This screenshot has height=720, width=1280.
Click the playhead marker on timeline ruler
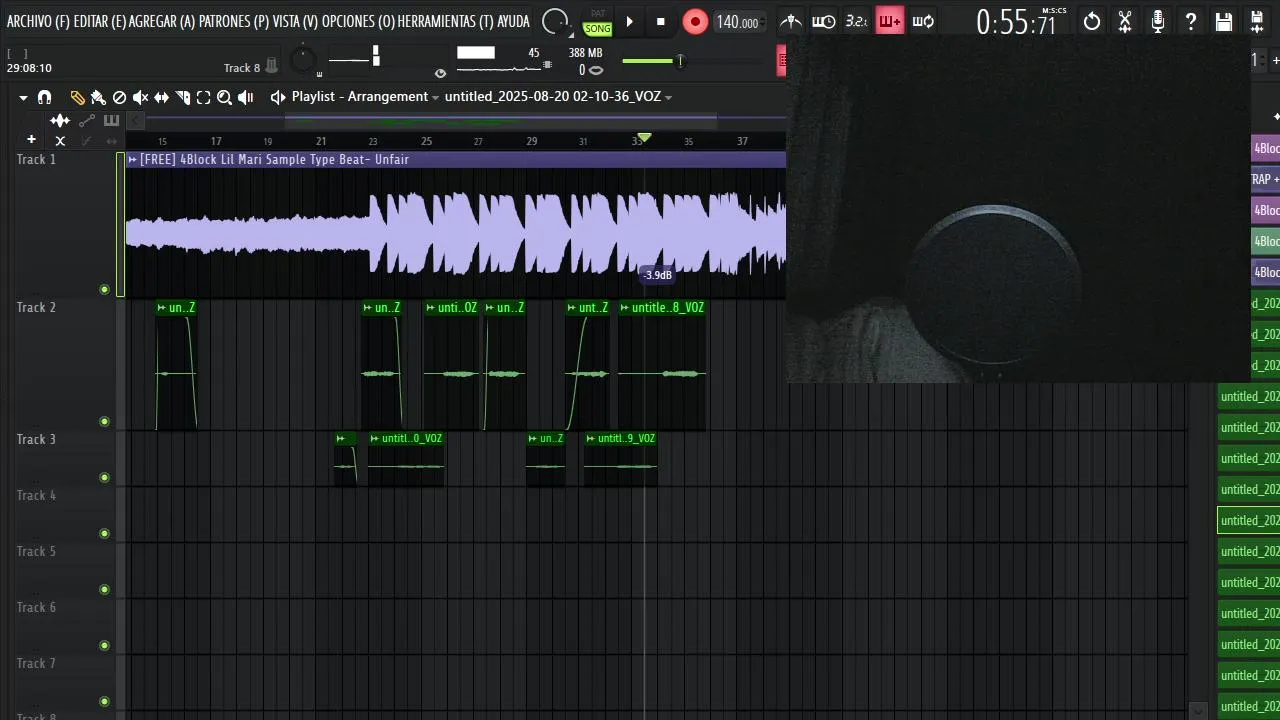(644, 138)
